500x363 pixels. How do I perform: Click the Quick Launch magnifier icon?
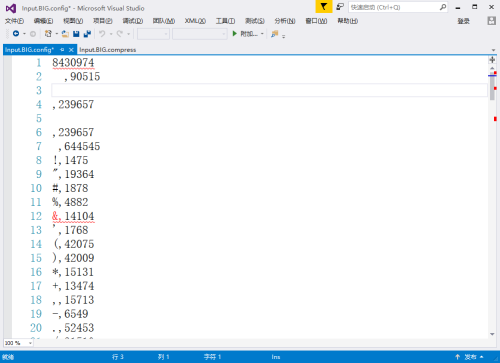click(443, 7)
